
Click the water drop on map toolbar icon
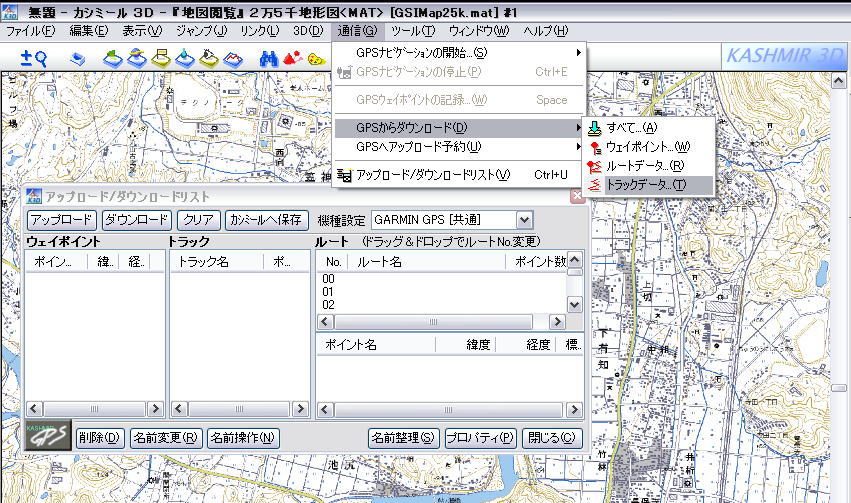point(185,58)
